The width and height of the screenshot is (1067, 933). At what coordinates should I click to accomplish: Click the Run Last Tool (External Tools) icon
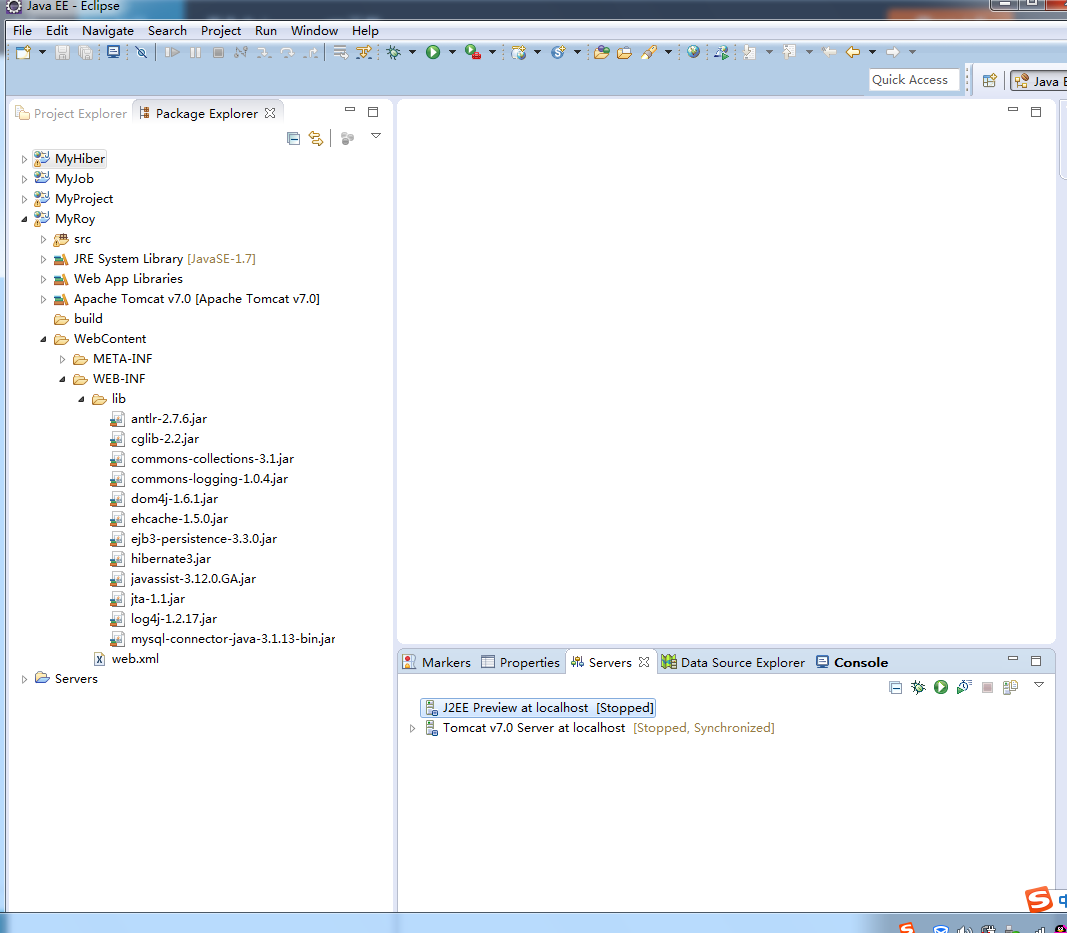pyautogui.click(x=473, y=52)
